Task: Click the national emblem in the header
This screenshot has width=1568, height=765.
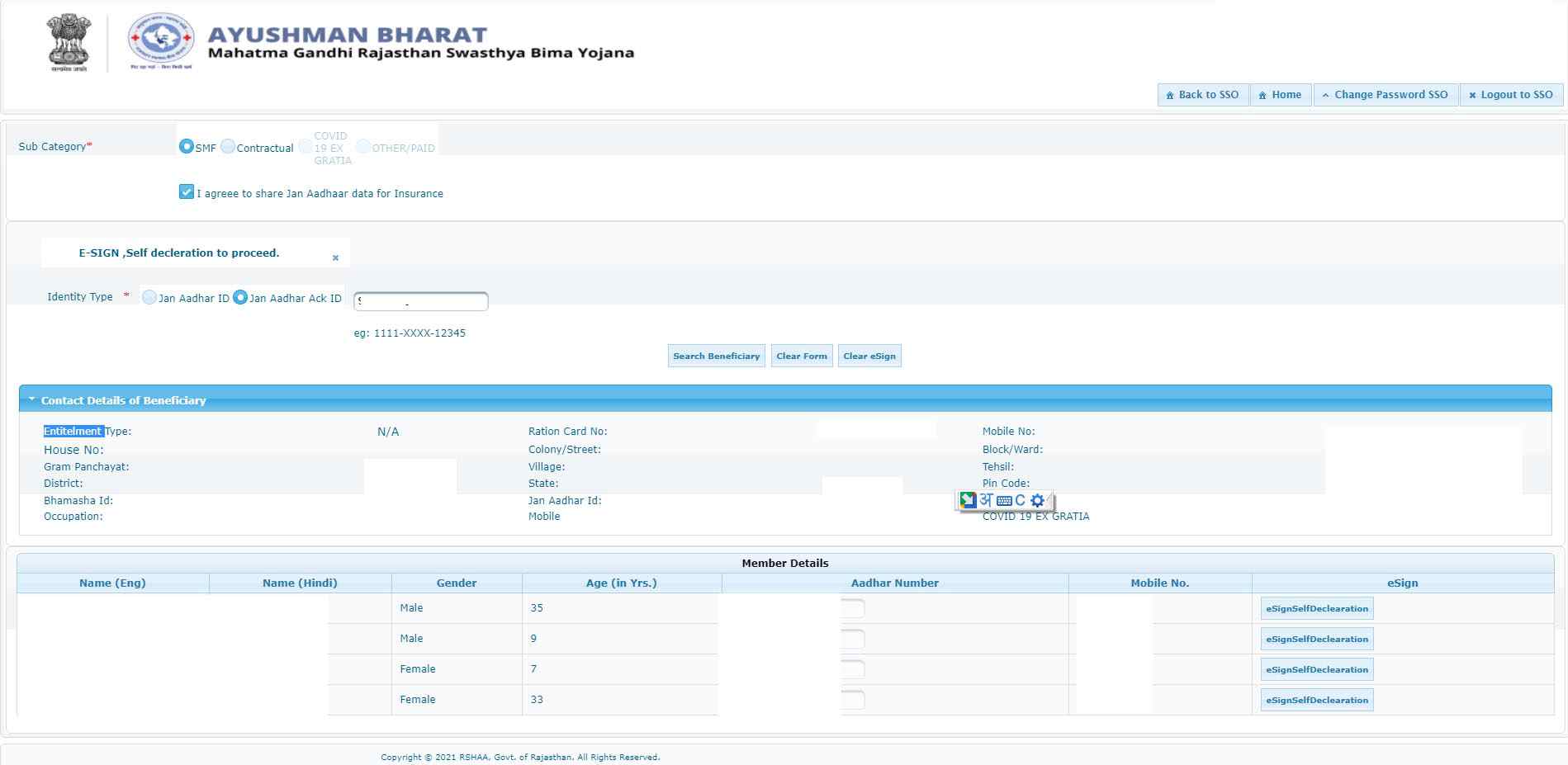Action: tap(69, 41)
